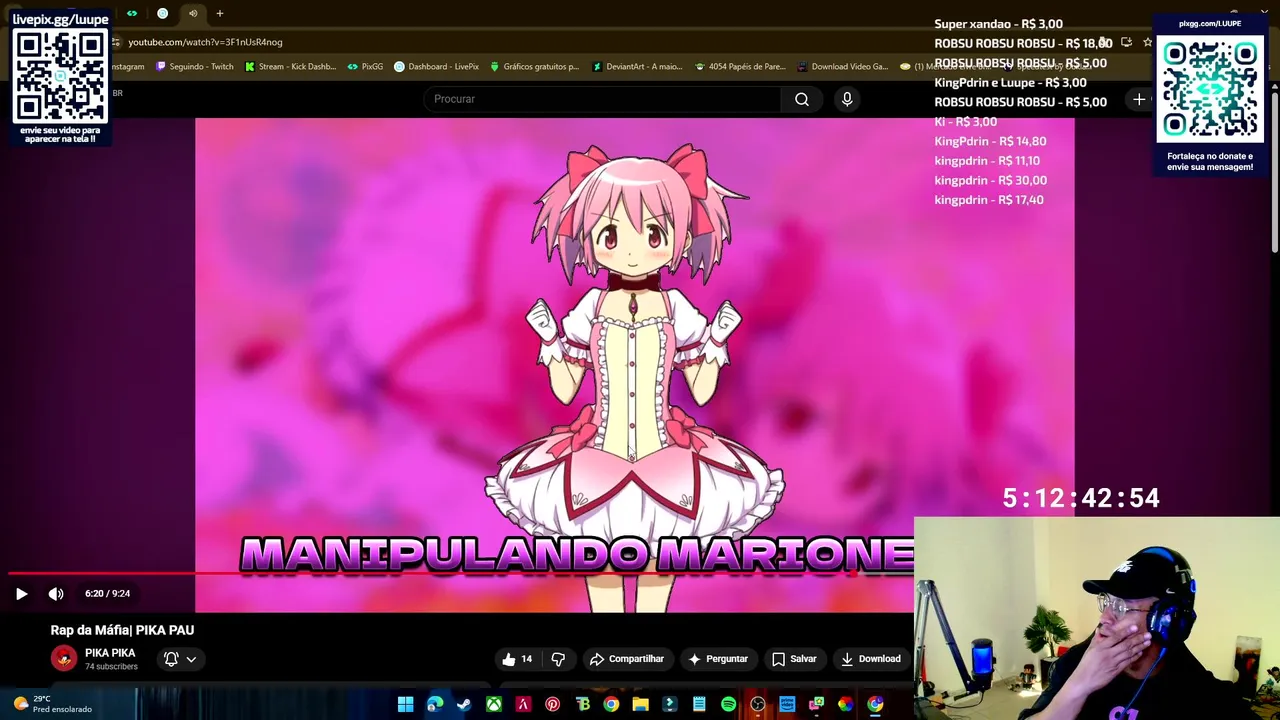Viewport: 1280px width, 720px height.
Task: Switch to the LivePix circle-icon tab
Action: tap(162, 13)
